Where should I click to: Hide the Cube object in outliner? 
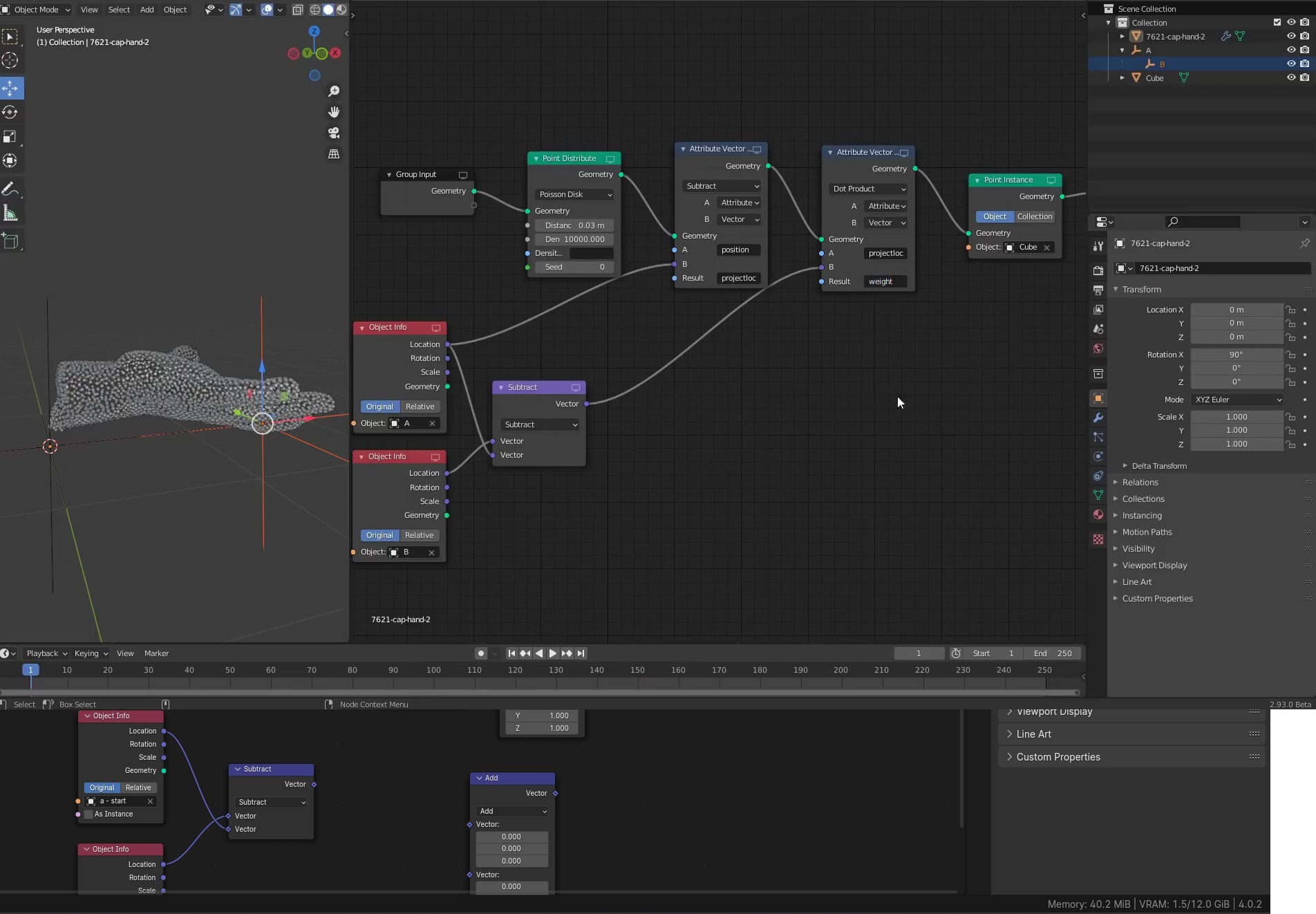point(1290,77)
